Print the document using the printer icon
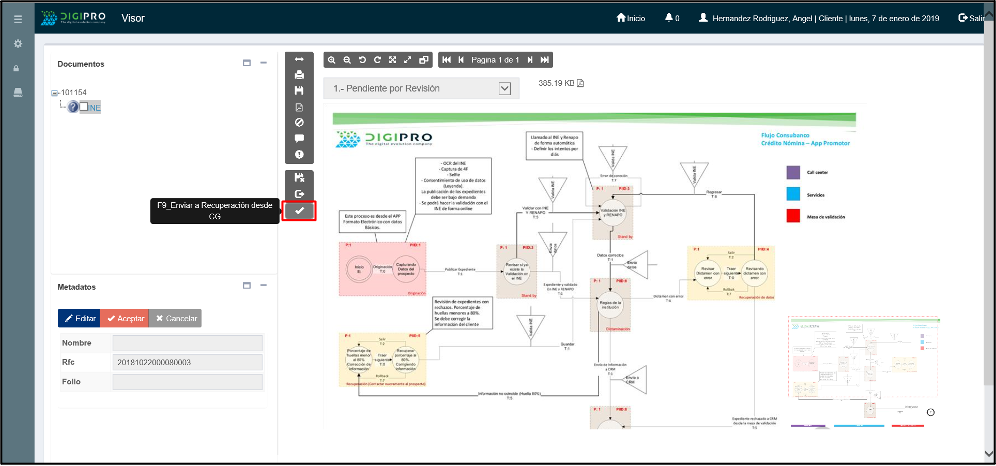The height and width of the screenshot is (466, 996). [x=299, y=75]
